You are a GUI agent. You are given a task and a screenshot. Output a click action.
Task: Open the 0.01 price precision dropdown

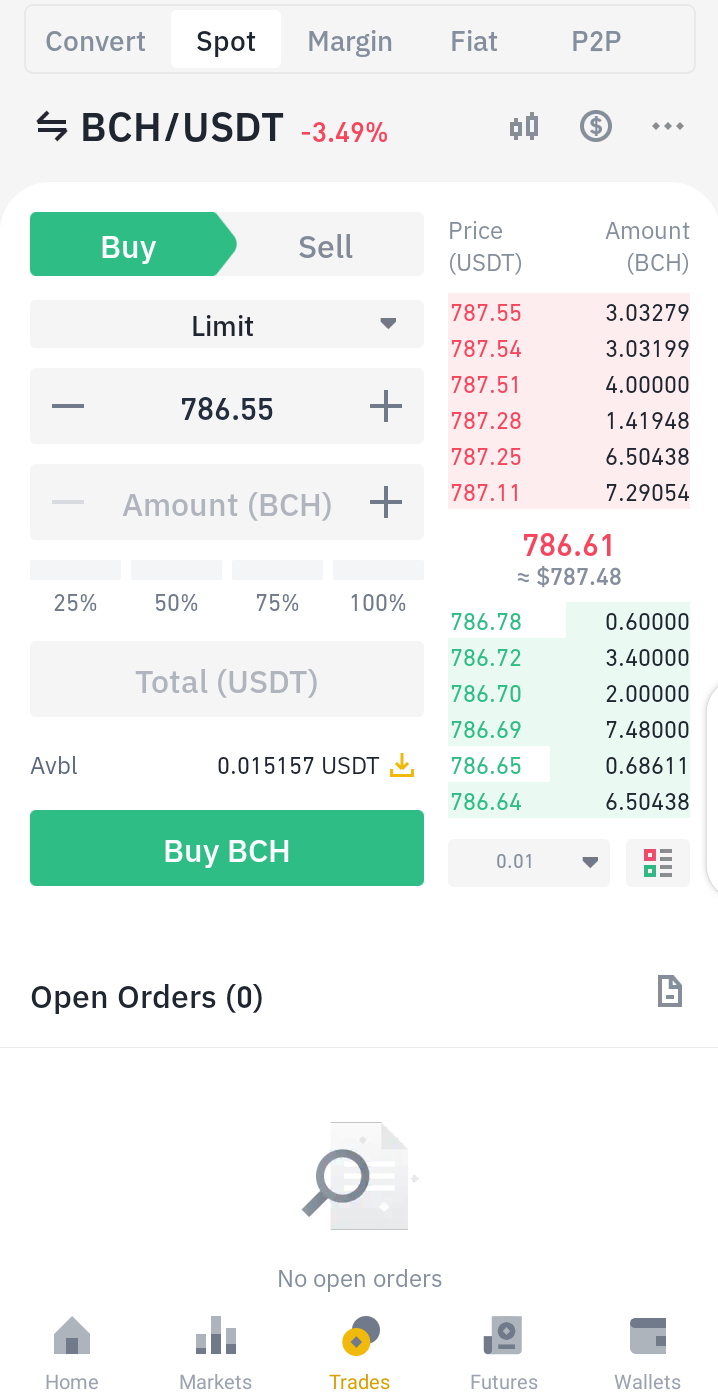[x=529, y=862]
